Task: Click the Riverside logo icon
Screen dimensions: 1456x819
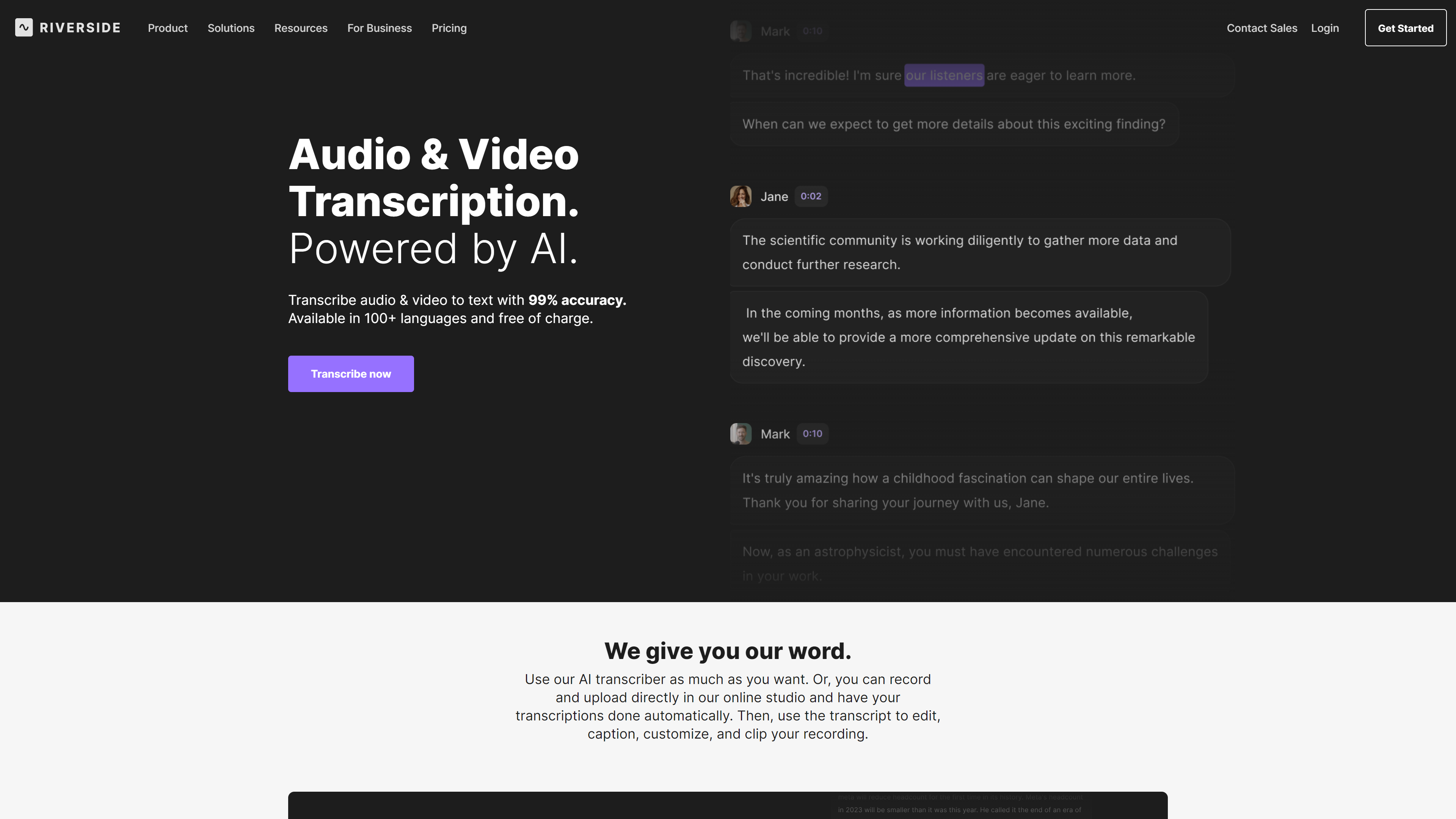Action: (x=24, y=28)
